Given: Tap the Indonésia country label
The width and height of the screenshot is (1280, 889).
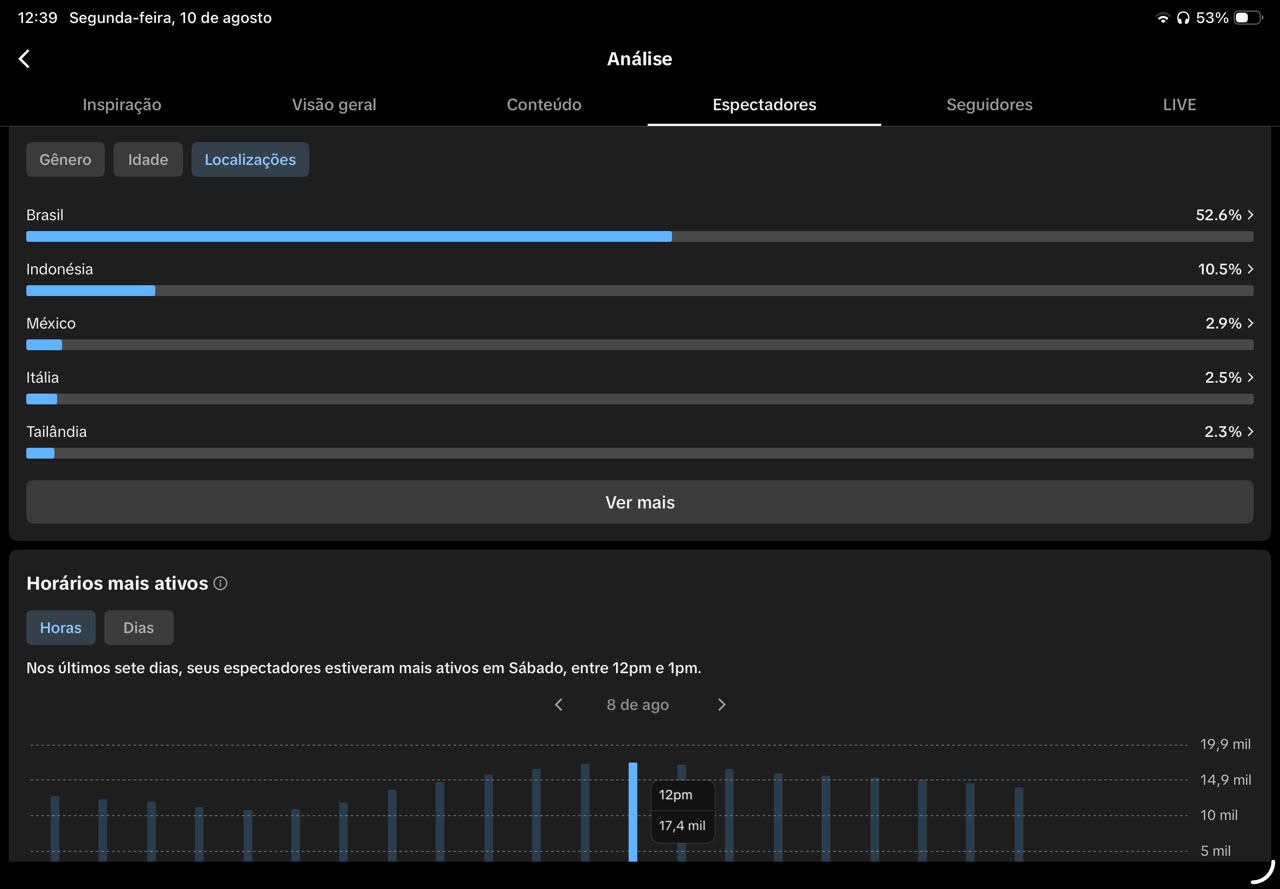Looking at the screenshot, I should pyautogui.click(x=60, y=269).
